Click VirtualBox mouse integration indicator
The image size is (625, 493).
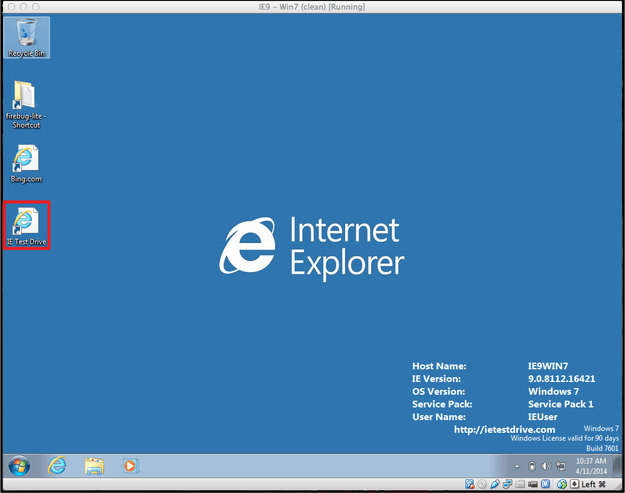(562, 484)
